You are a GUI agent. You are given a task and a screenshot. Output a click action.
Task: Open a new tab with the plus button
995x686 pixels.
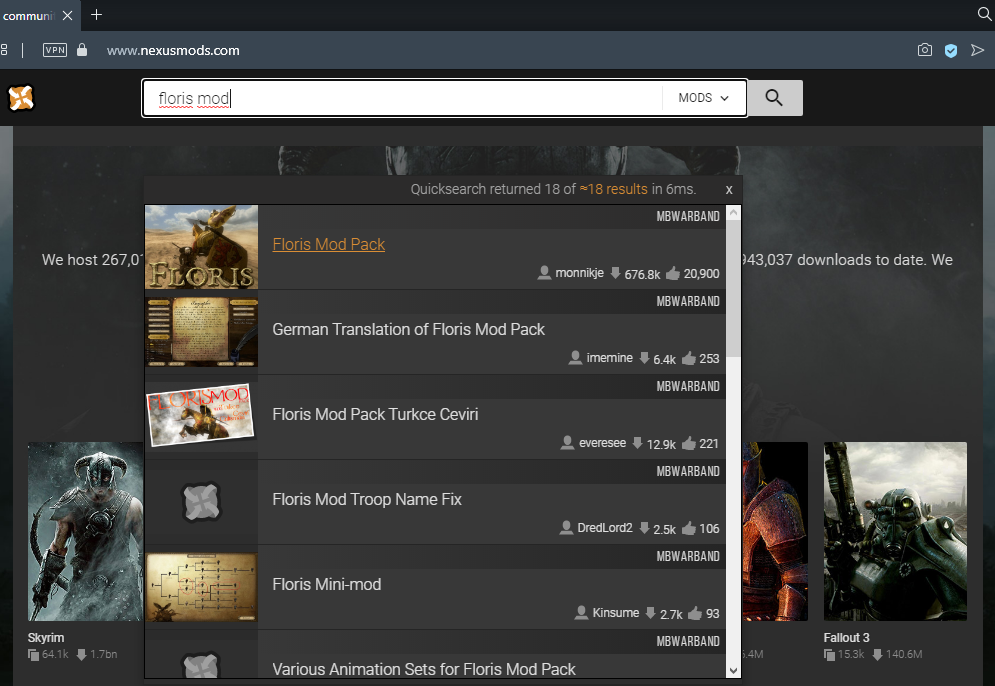coord(96,15)
